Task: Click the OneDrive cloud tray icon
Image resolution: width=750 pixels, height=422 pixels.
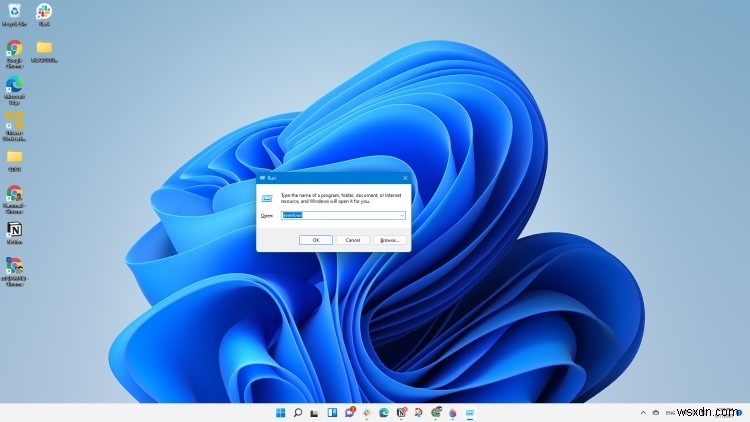Action: coord(656,412)
